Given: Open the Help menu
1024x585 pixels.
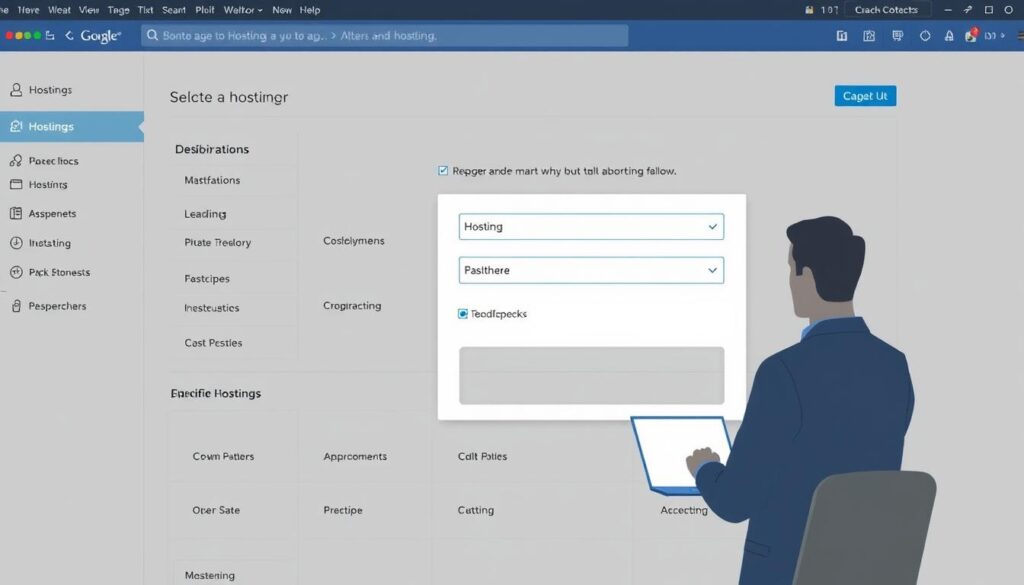Looking at the screenshot, I should pyautogui.click(x=310, y=10).
